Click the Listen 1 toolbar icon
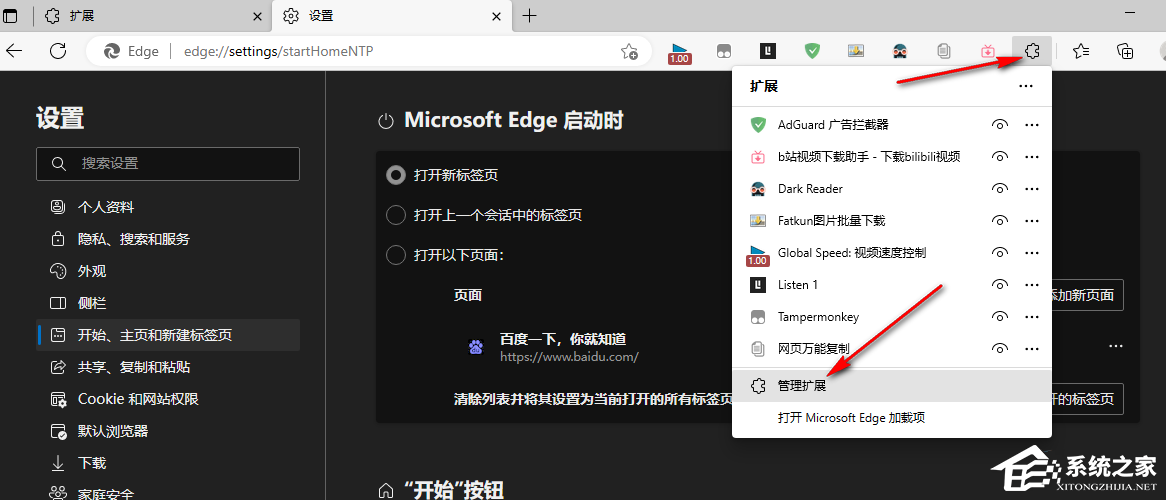The width and height of the screenshot is (1166, 500). [767, 51]
